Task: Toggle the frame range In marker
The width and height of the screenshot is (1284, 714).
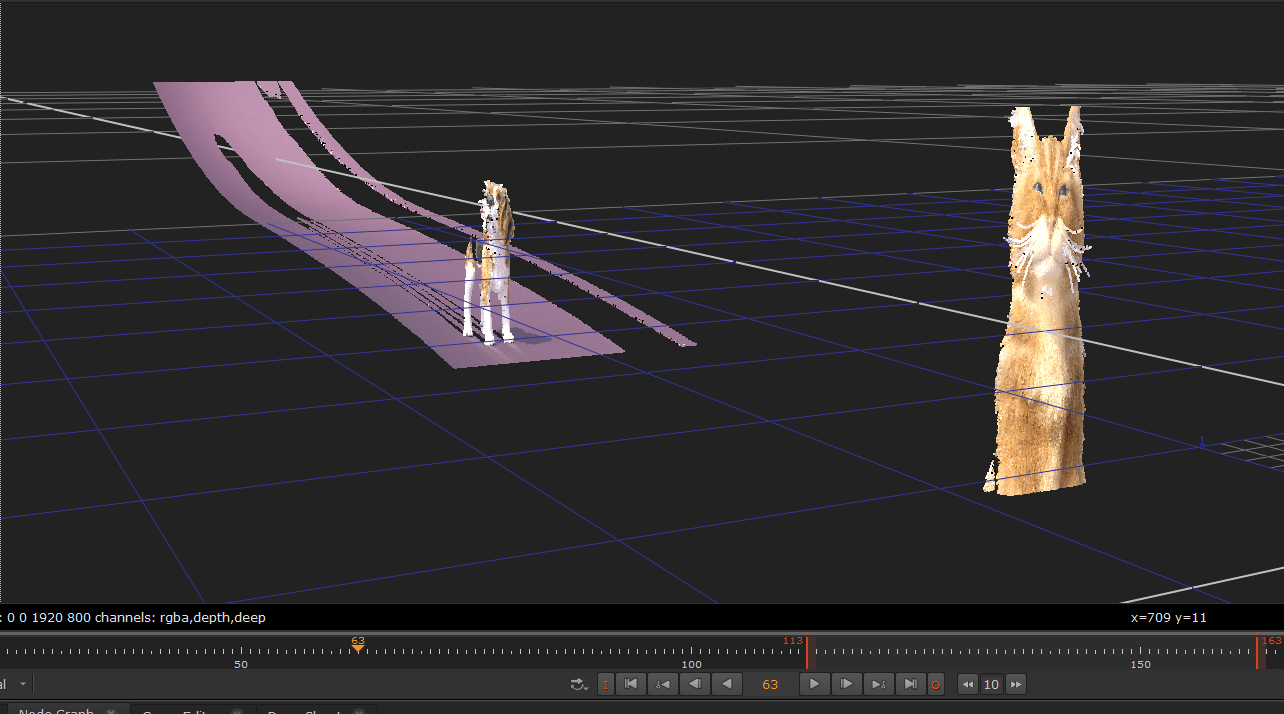Action: [605, 684]
